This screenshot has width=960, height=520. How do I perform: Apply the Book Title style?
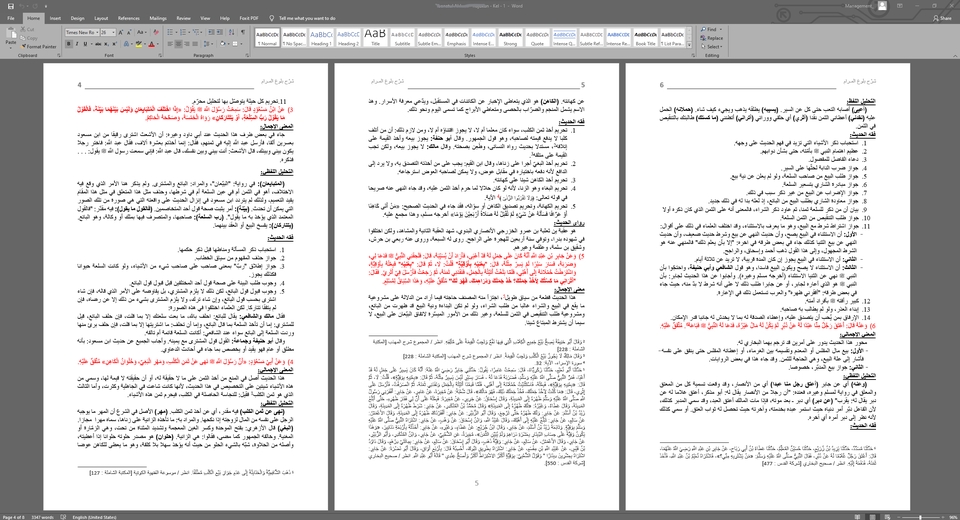(645, 37)
